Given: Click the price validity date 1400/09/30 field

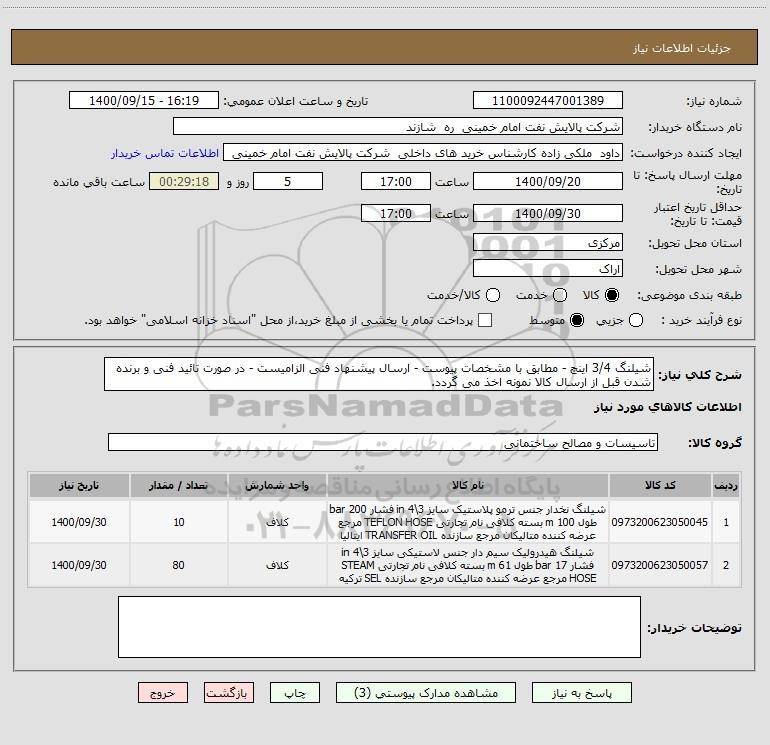Looking at the screenshot, I should pyautogui.click(x=548, y=213).
